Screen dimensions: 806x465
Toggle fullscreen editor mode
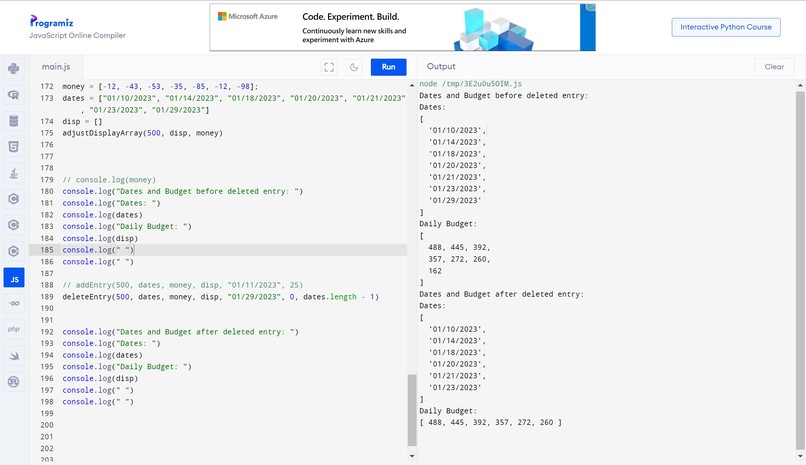(x=329, y=67)
